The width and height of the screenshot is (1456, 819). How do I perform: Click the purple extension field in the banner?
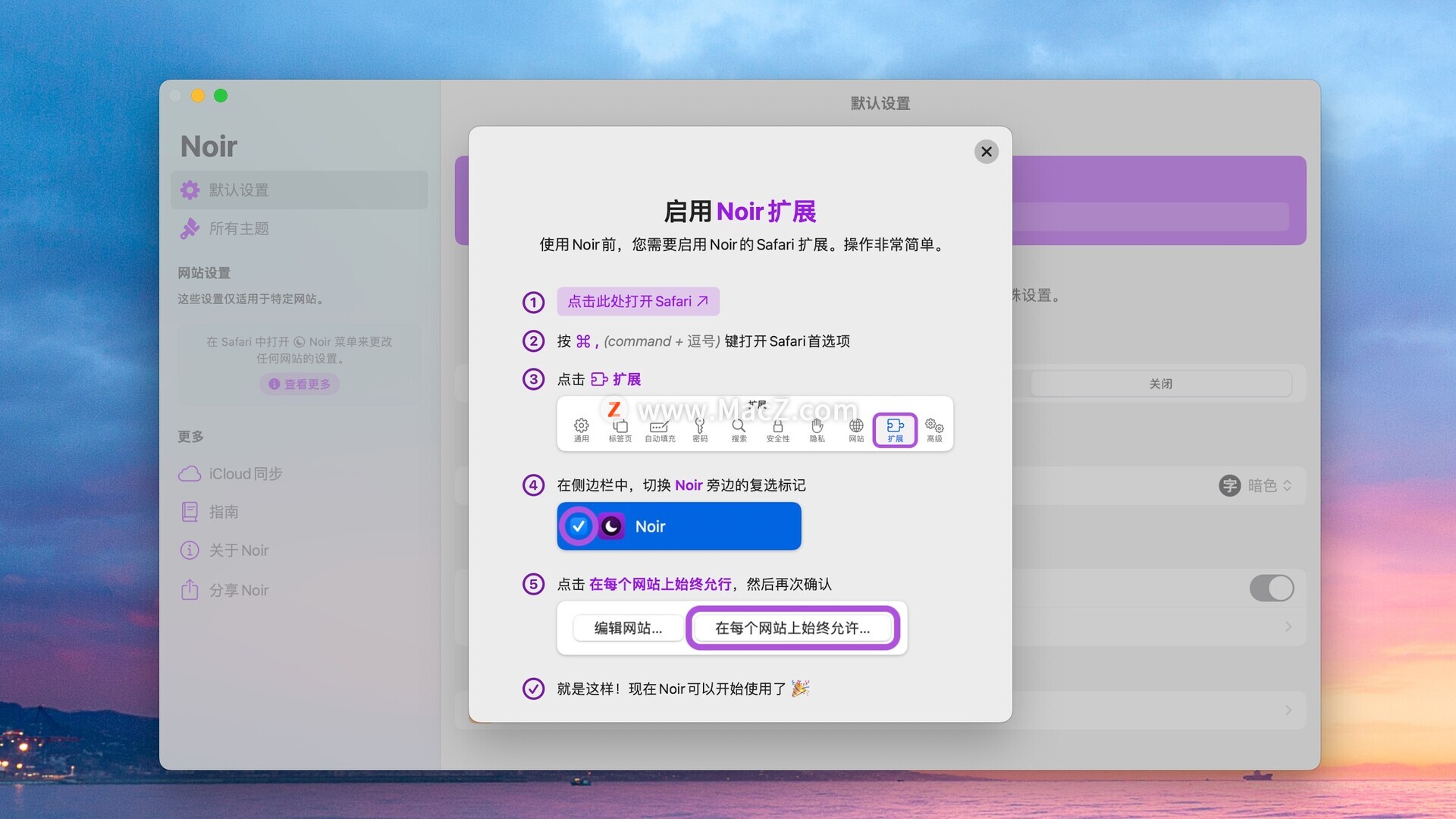(x=1151, y=216)
